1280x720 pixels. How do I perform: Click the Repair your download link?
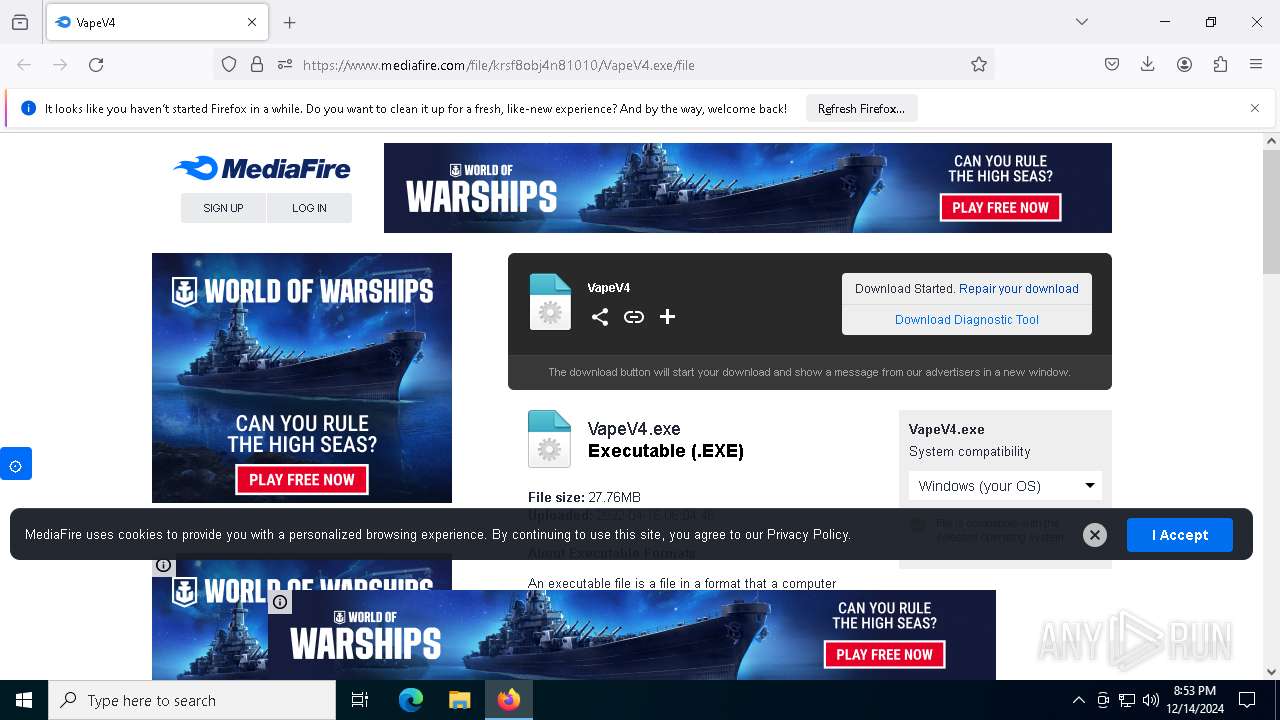pyautogui.click(x=1018, y=288)
